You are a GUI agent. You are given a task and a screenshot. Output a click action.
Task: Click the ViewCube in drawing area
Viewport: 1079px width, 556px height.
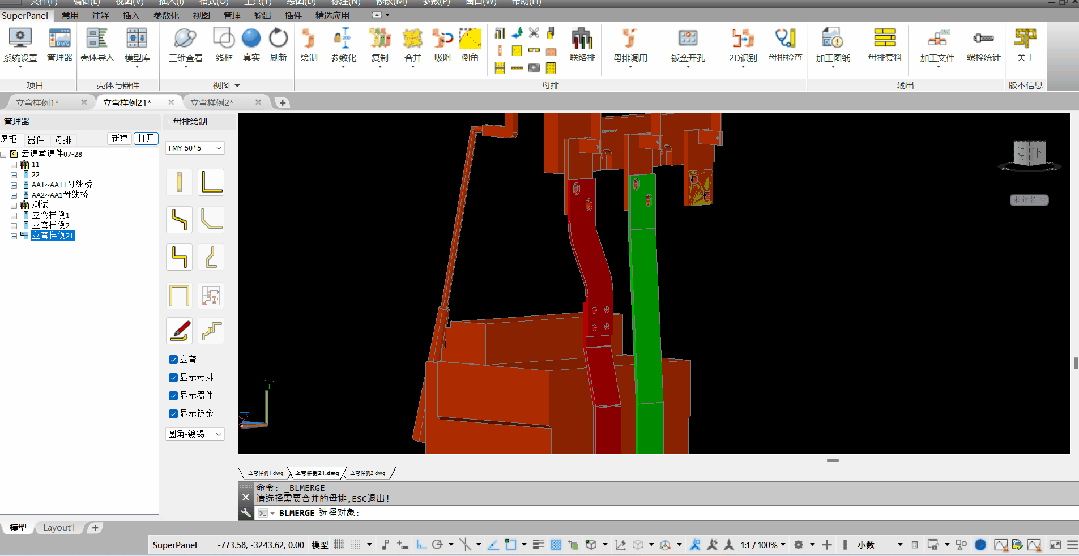click(x=1029, y=153)
